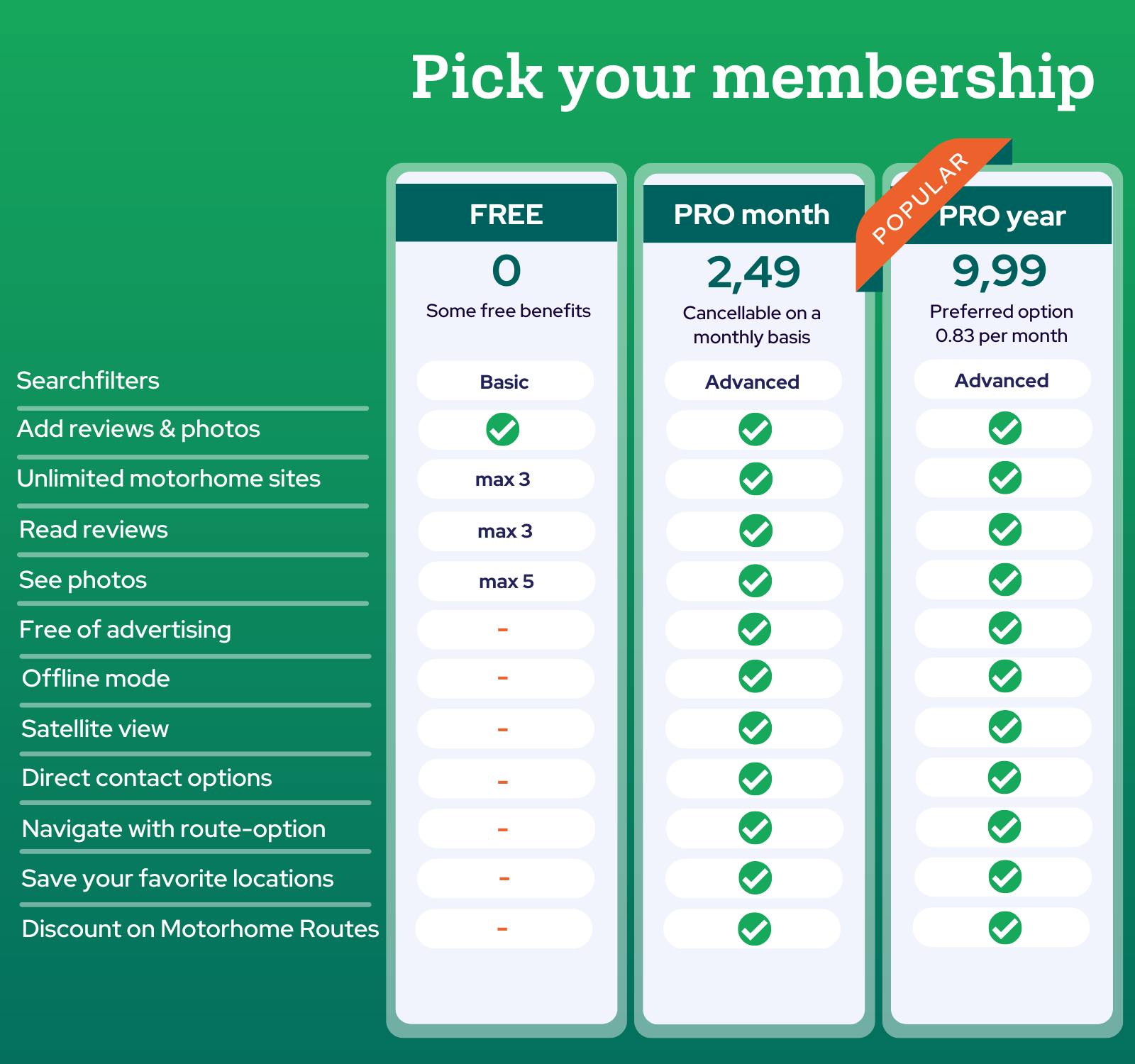Select the PRO year plan header
The width and height of the screenshot is (1135, 1064).
[x=1002, y=216]
